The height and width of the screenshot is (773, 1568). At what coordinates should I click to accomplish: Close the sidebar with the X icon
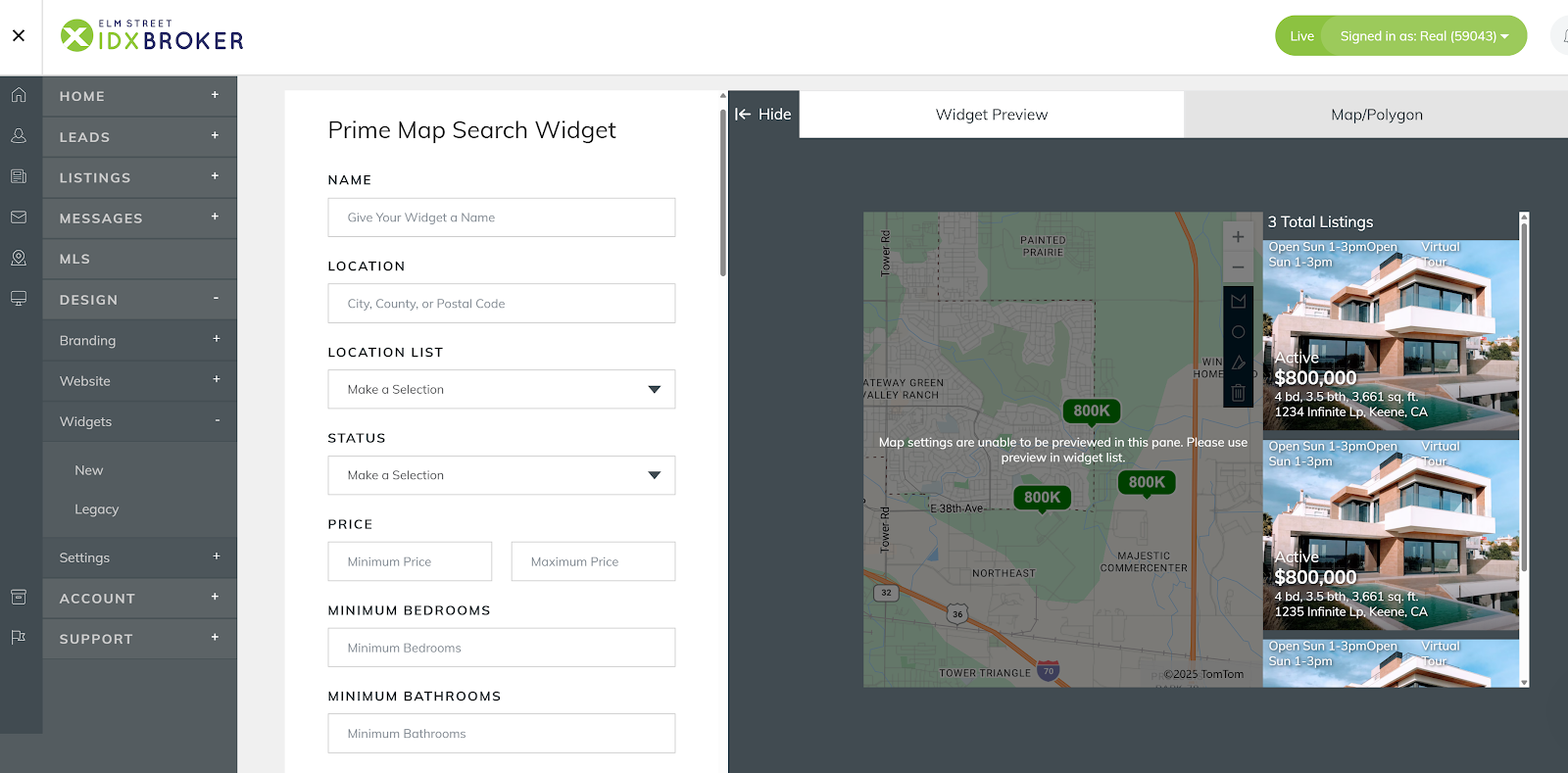pos(19,36)
